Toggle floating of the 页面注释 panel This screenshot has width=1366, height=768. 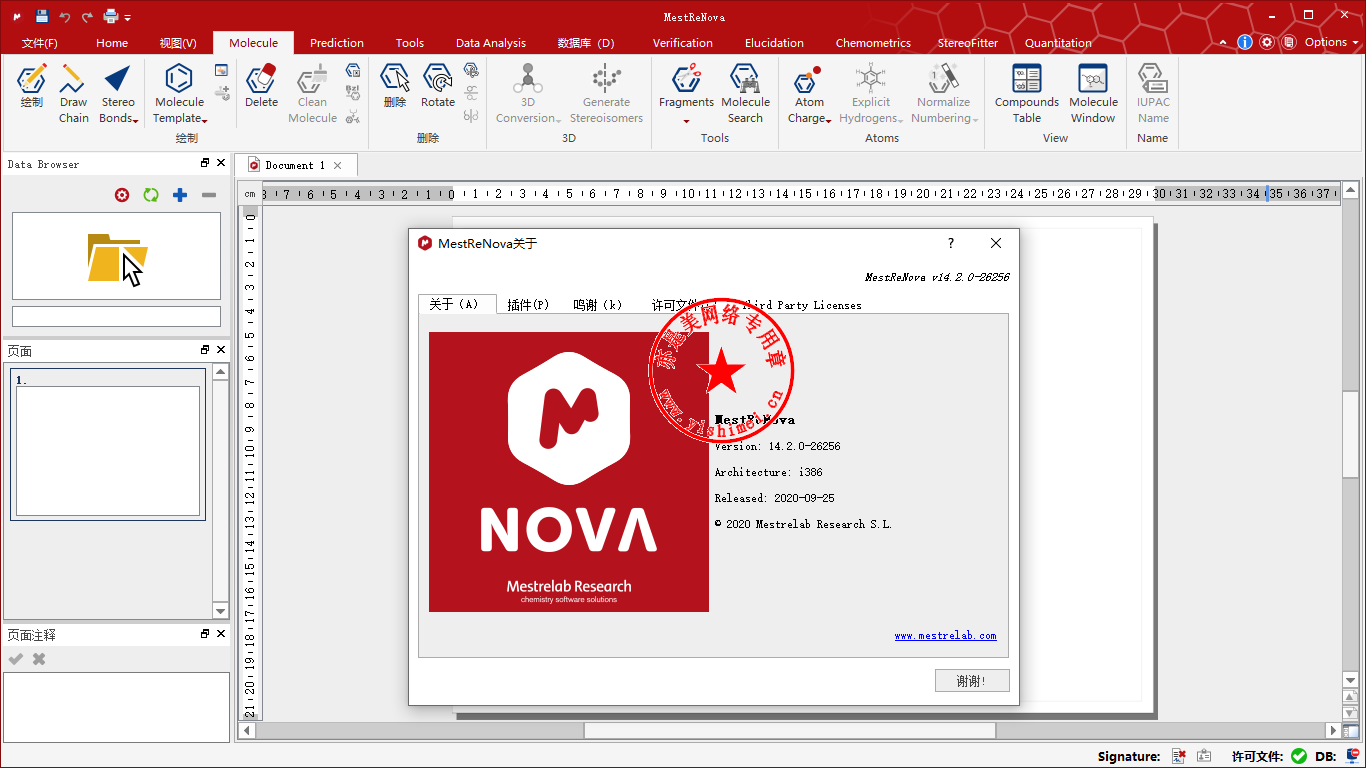click(x=205, y=634)
